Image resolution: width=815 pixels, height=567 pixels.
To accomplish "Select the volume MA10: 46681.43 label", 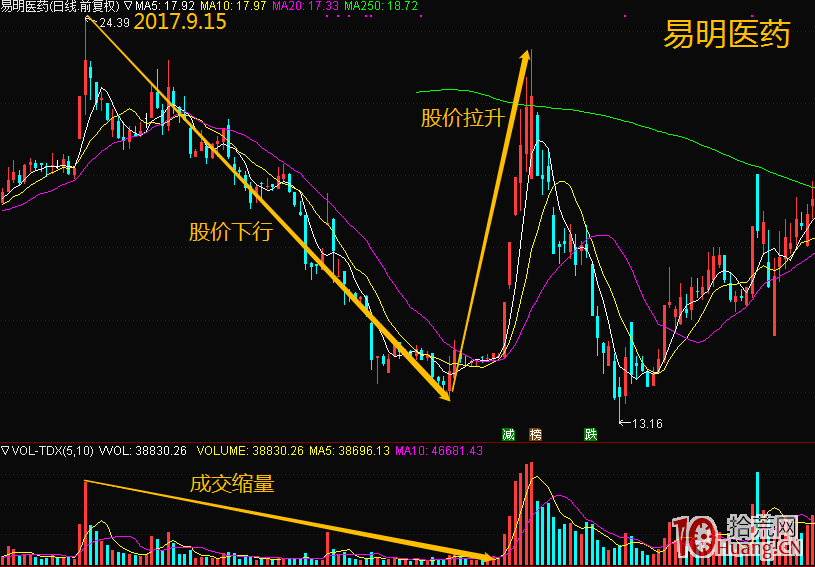I will (439, 451).
